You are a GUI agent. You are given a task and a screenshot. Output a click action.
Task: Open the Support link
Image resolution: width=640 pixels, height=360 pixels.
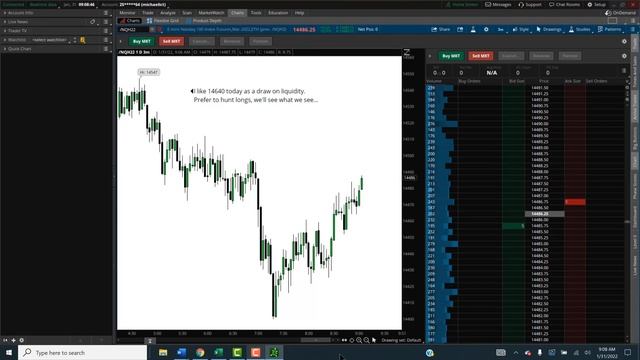tap(530, 4)
